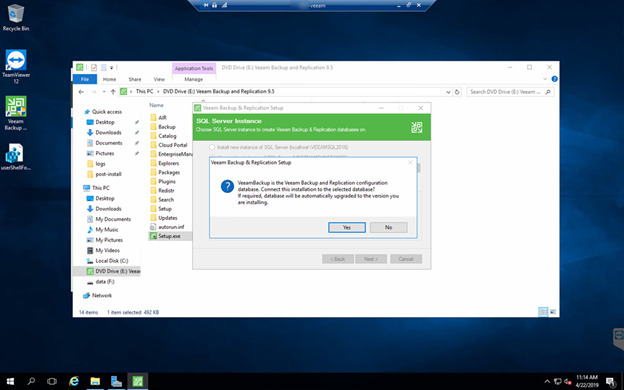Switch to View ribbon tab

pos(159,79)
